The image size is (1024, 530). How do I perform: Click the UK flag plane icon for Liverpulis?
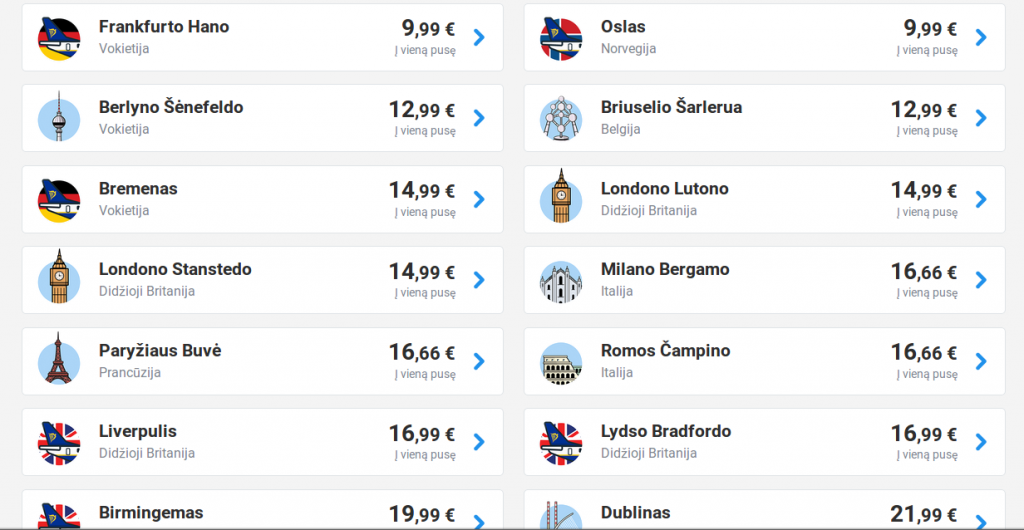pyautogui.click(x=59, y=443)
